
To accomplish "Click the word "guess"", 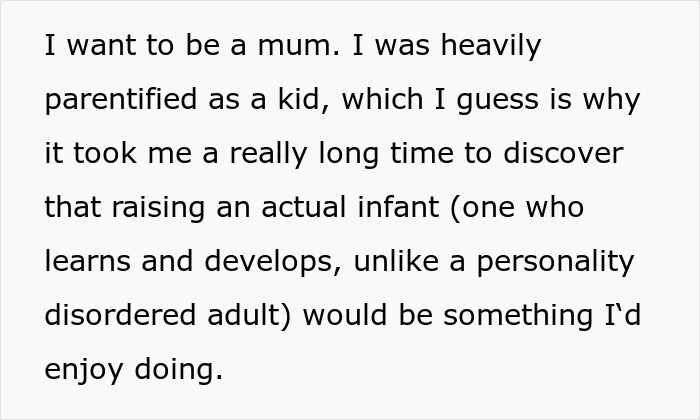I will click(497, 100).
